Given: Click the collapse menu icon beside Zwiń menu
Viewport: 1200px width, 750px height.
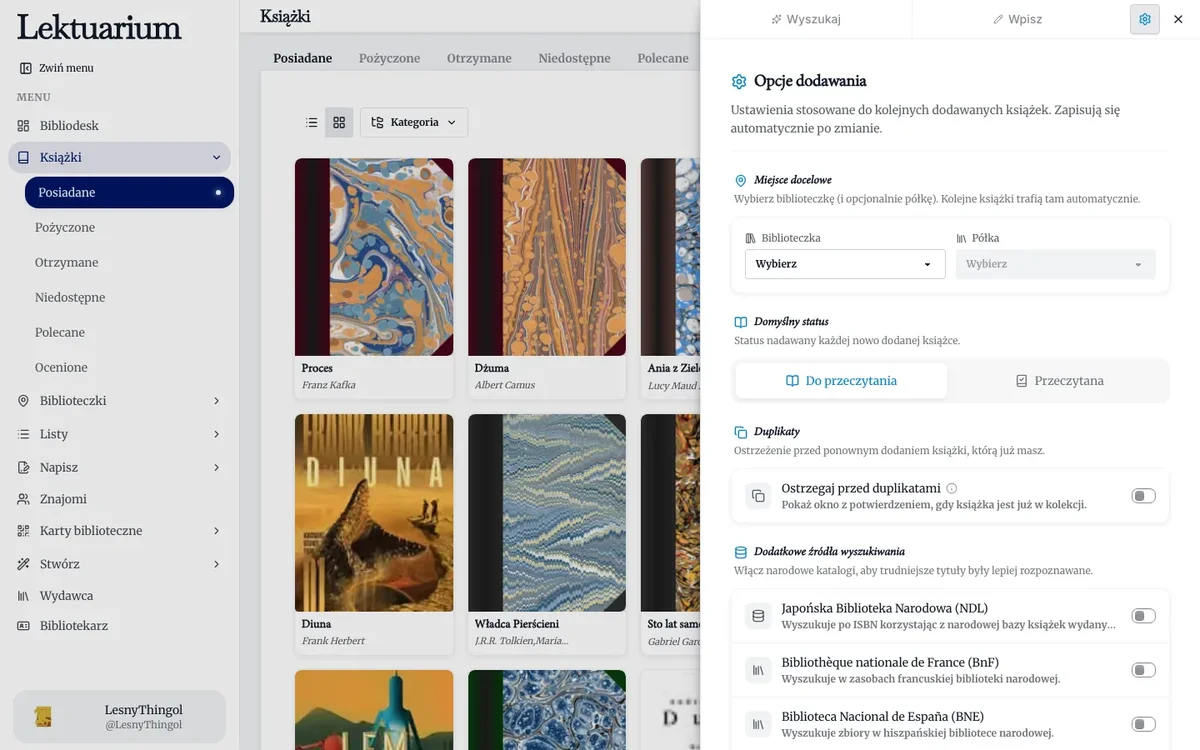Looking at the screenshot, I should coord(25,68).
